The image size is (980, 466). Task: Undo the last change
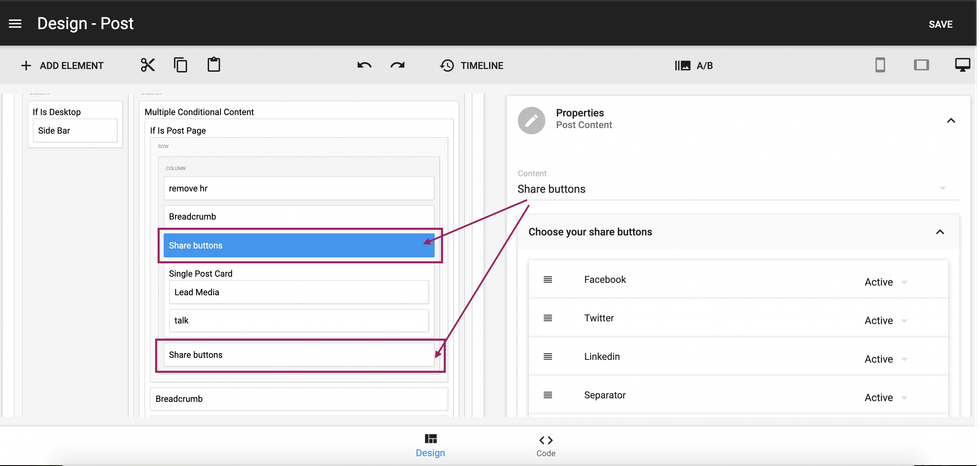point(364,65)
